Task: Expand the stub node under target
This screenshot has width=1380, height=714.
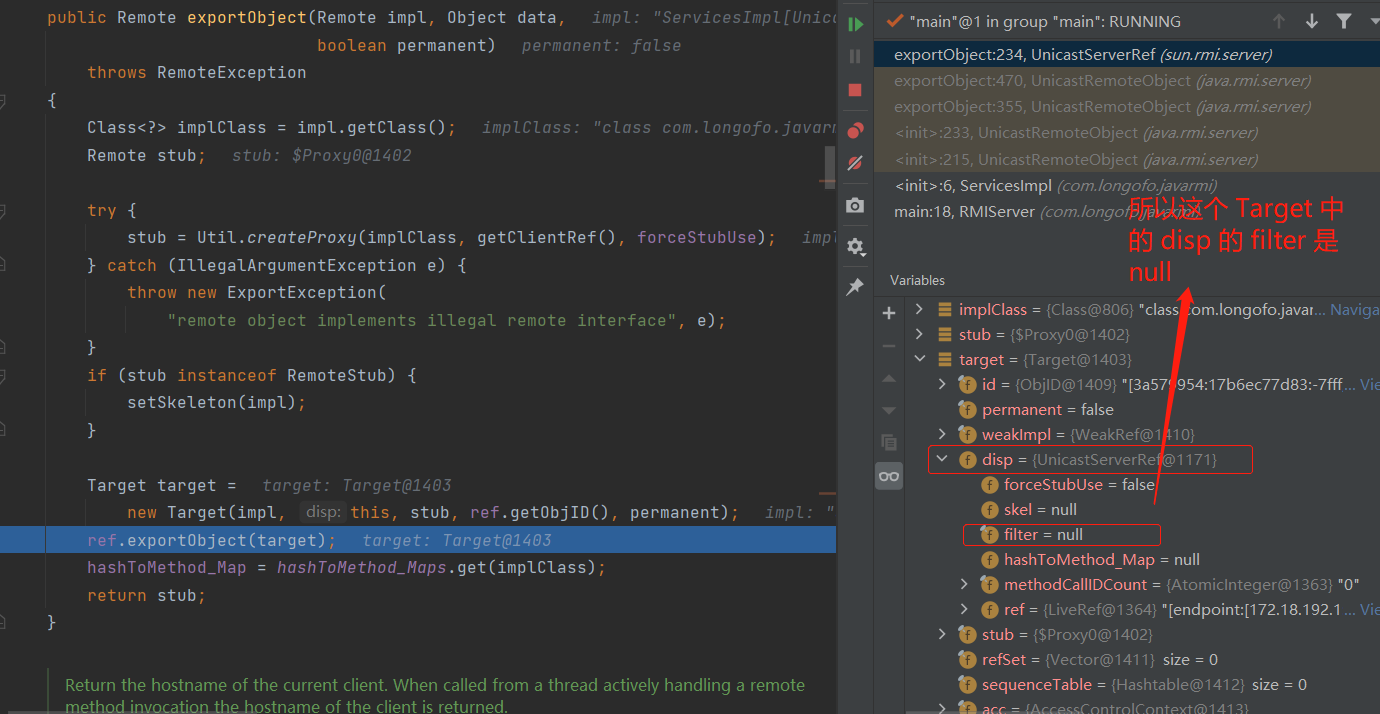Action: click(x=942, y=635)
